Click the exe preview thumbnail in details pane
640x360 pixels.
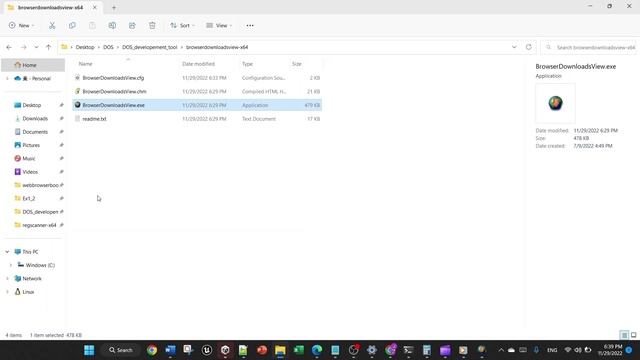[x=555, y=103]
